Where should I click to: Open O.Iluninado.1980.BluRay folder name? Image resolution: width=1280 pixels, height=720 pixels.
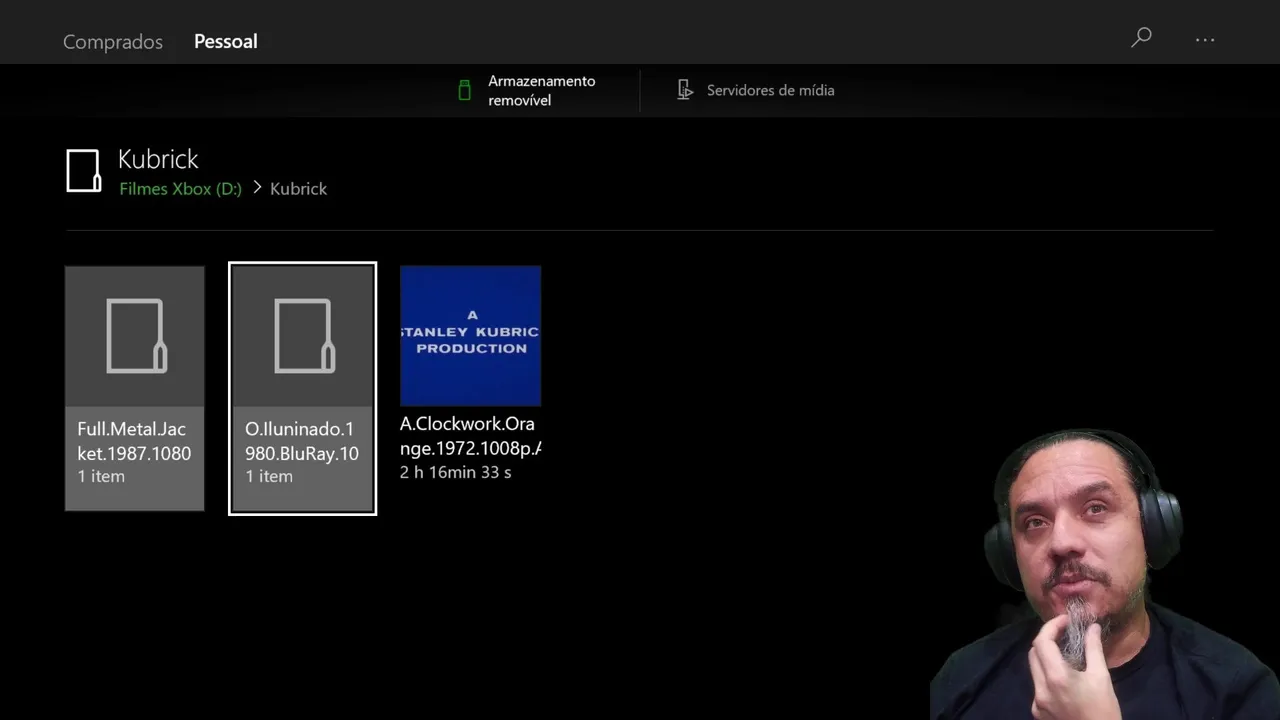(x=302, y=441)
